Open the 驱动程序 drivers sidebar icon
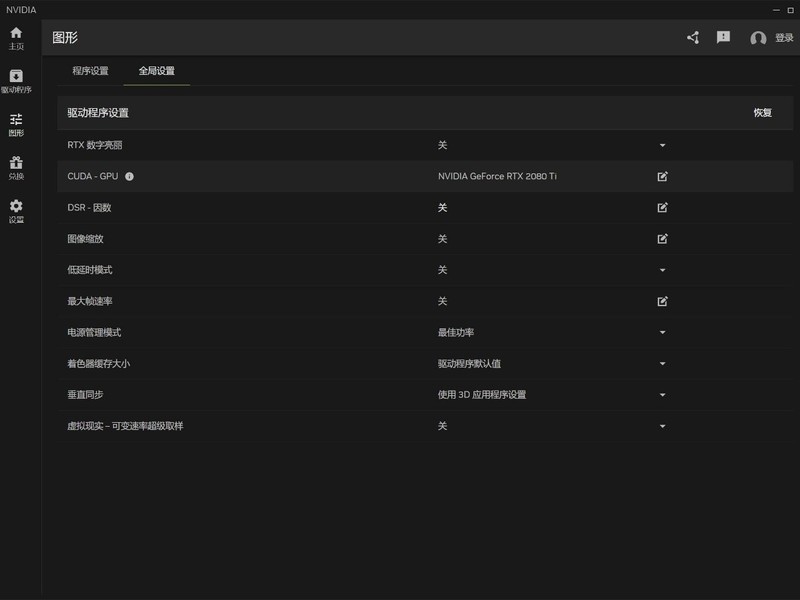800x600 pixels. coord(16,82)
